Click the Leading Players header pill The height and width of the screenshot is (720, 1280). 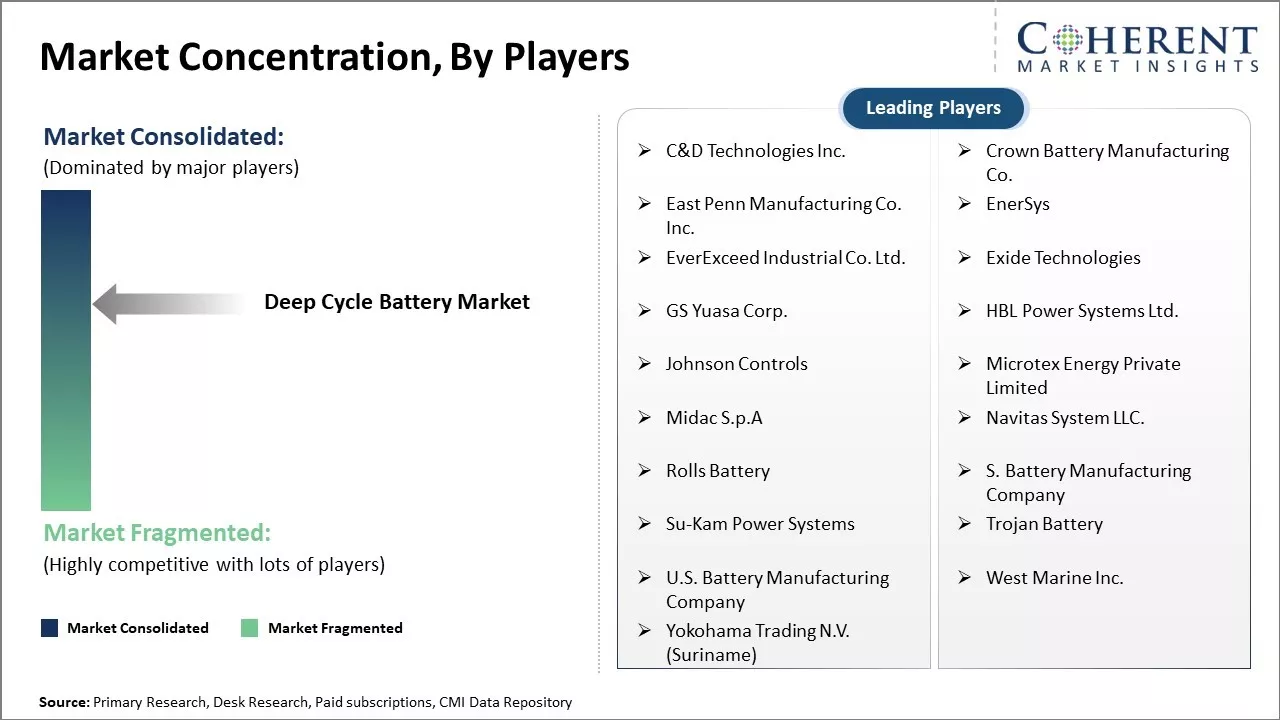(933, 108)
